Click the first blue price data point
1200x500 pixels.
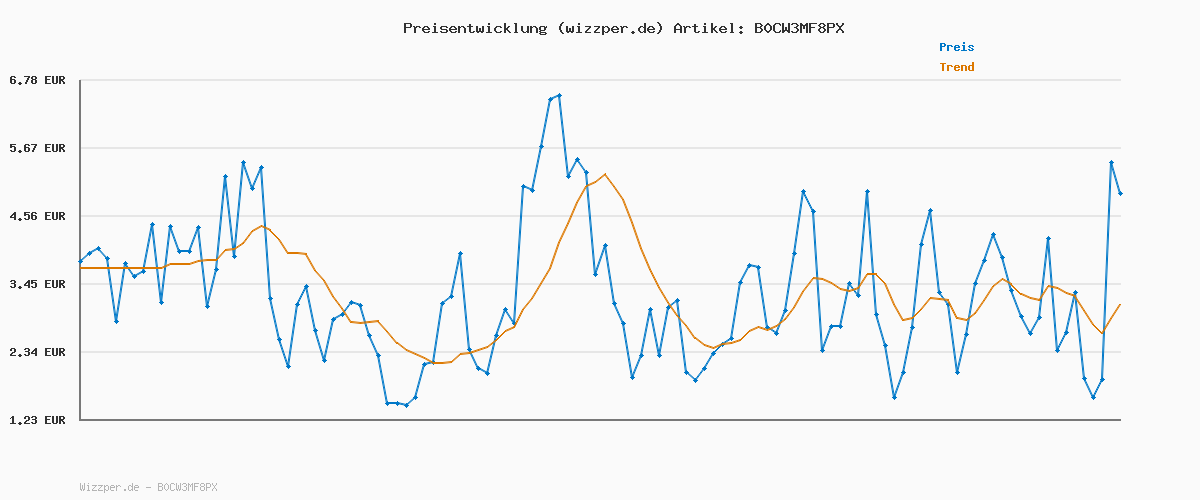(80, 262)
